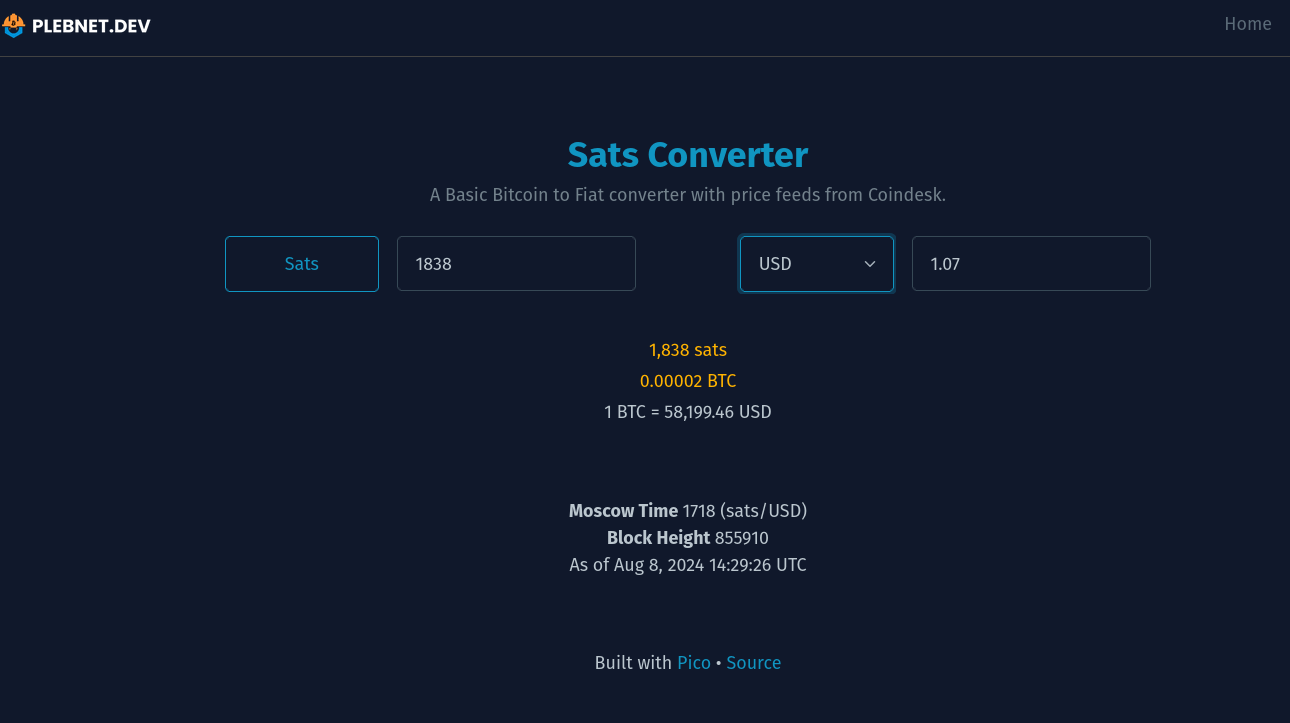Open the USD currency dropdown

coord(817,264)
